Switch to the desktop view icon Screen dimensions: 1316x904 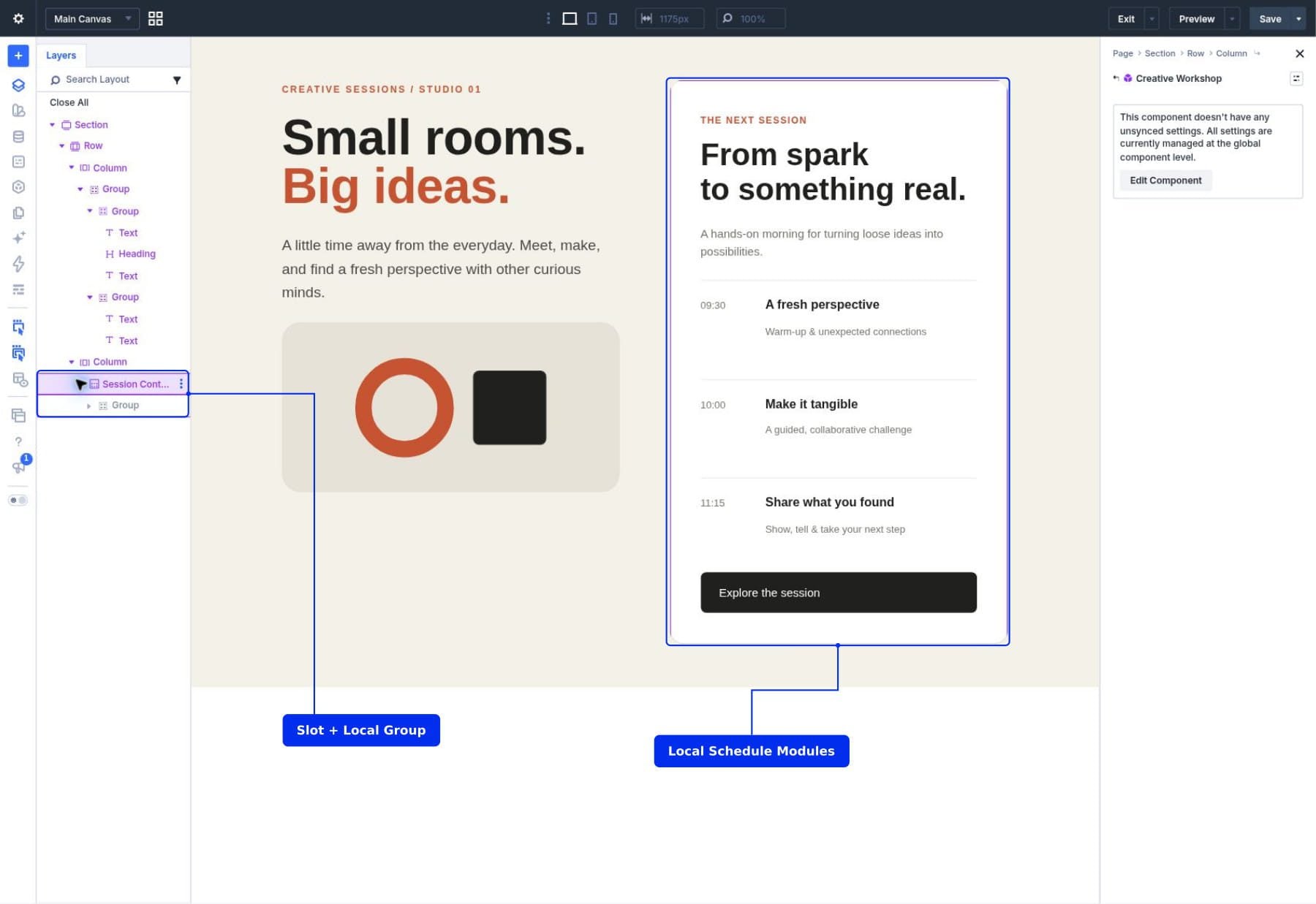[570, 19]
